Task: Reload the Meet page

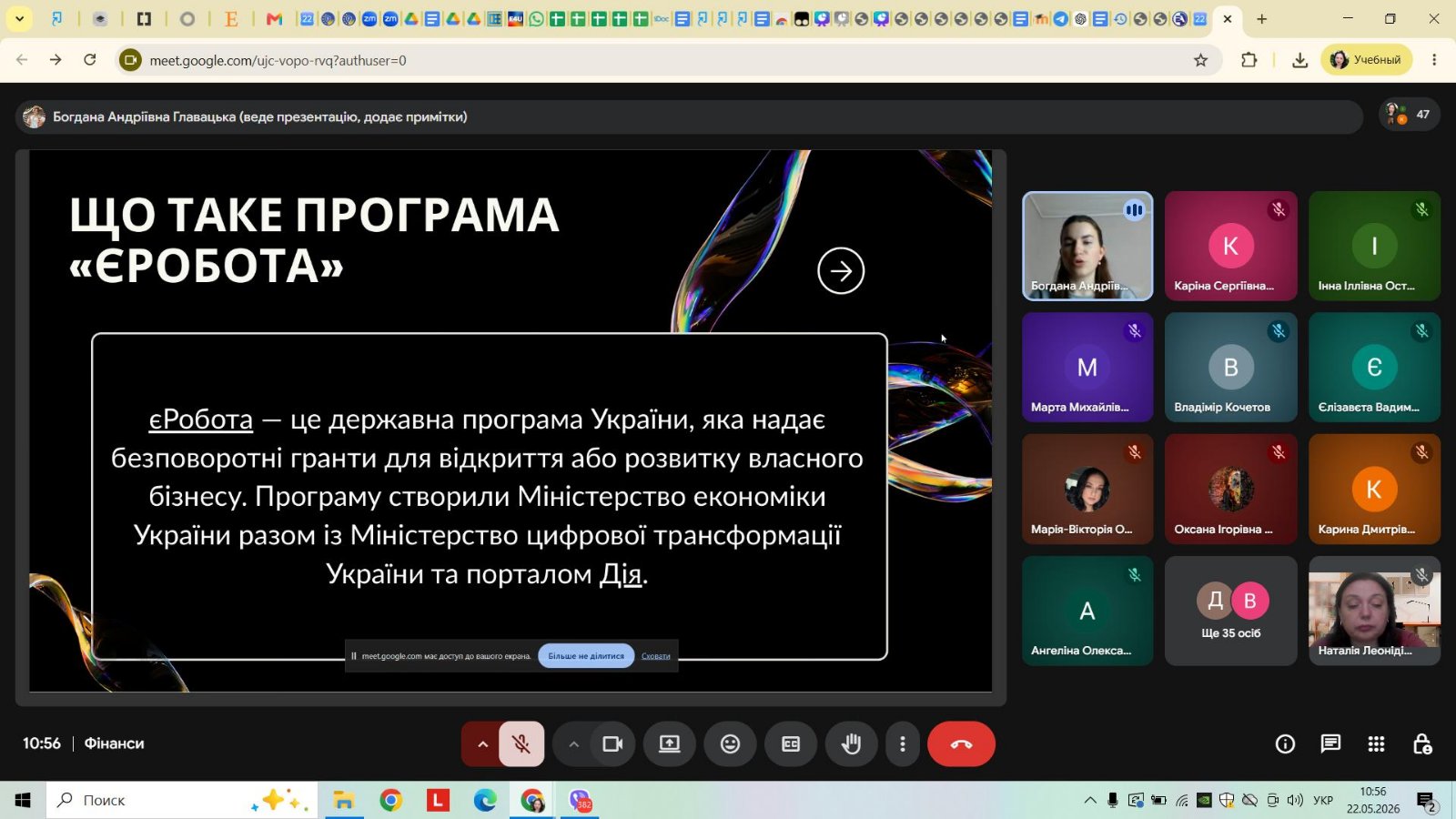Action: tap(89, 60)
